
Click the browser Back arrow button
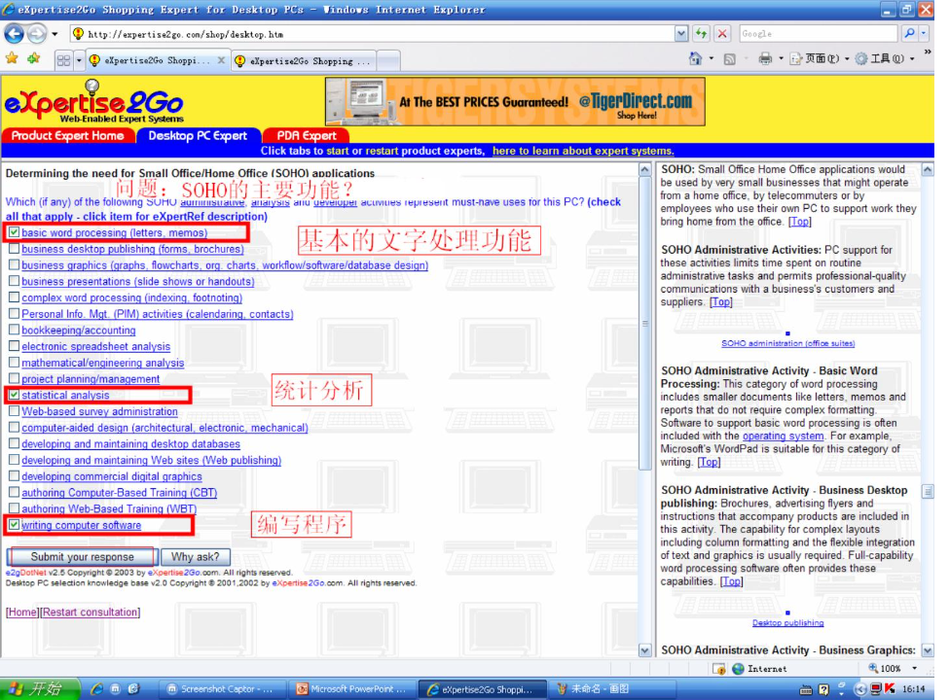[14, 34]
